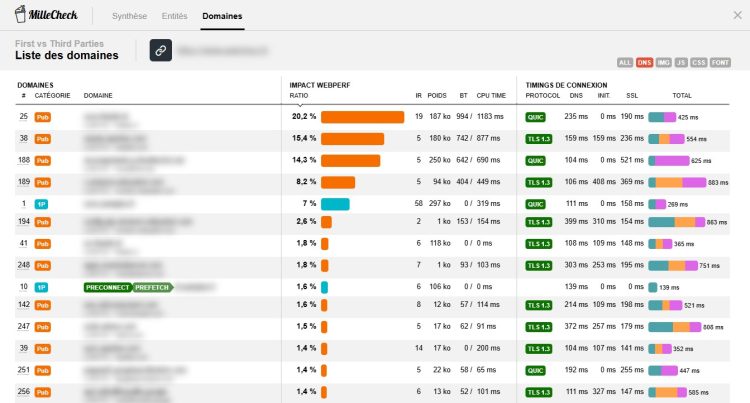The width and height of the screenshot is (750, 403).
Task: Click the 14,3 % ratio value
Action: coord(304,160)
